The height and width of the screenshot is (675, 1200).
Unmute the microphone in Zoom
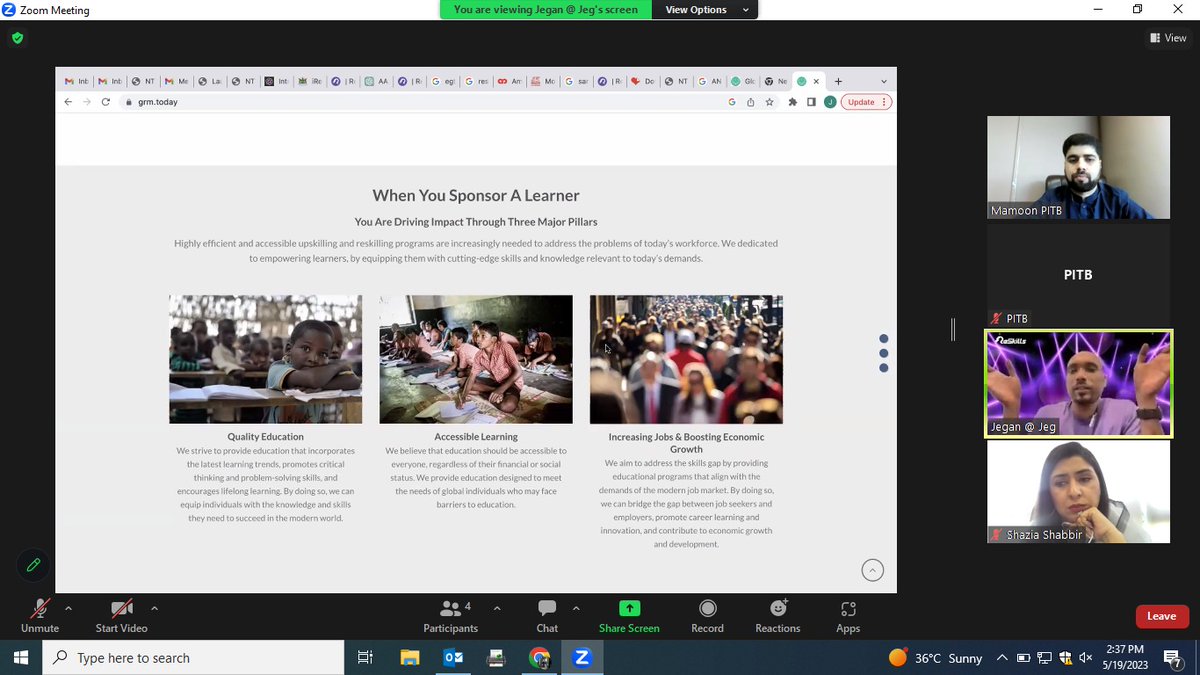click(x=40, y=615)
